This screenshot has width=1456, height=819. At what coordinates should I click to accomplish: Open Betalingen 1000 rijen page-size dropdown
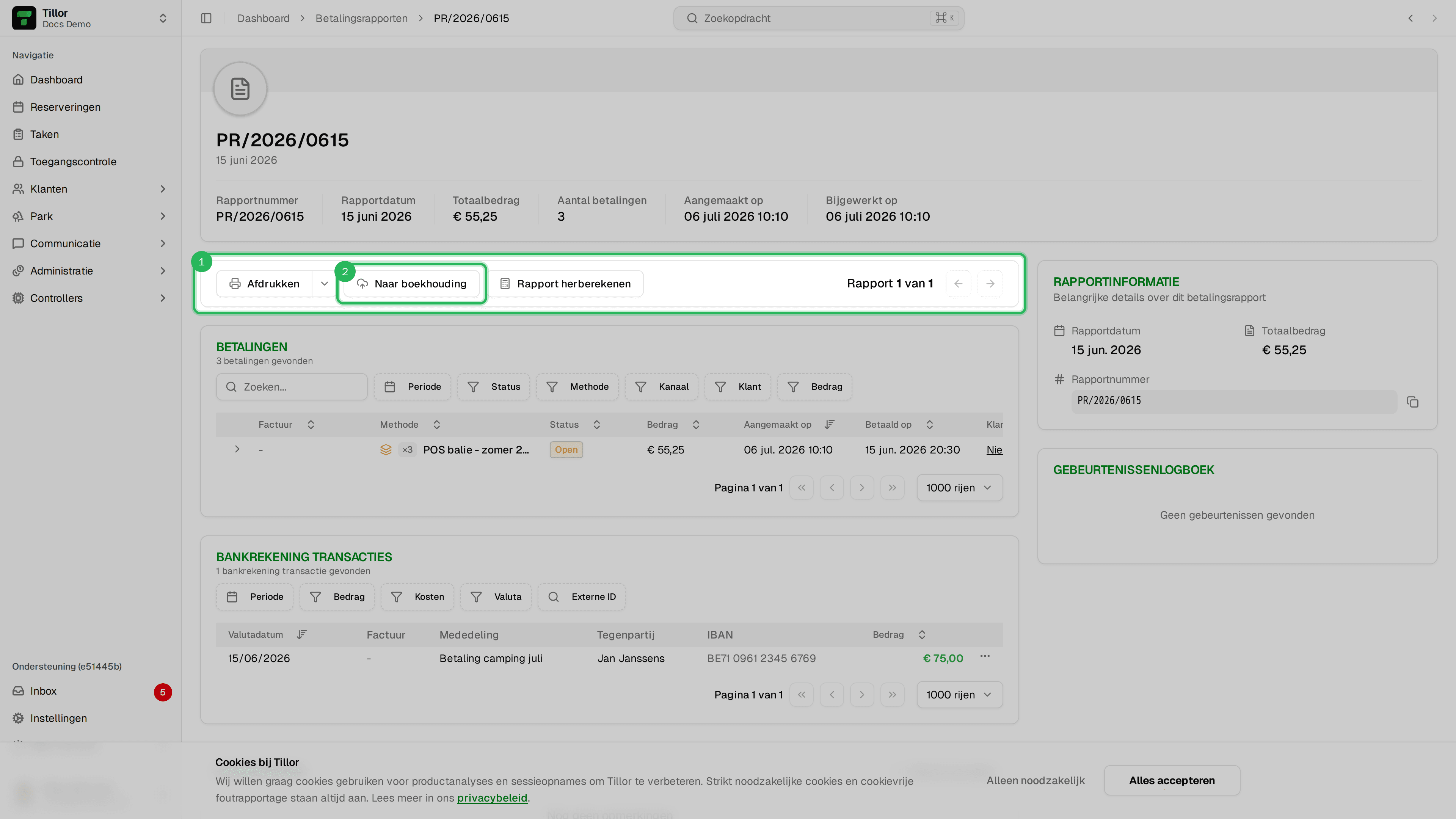960,487
